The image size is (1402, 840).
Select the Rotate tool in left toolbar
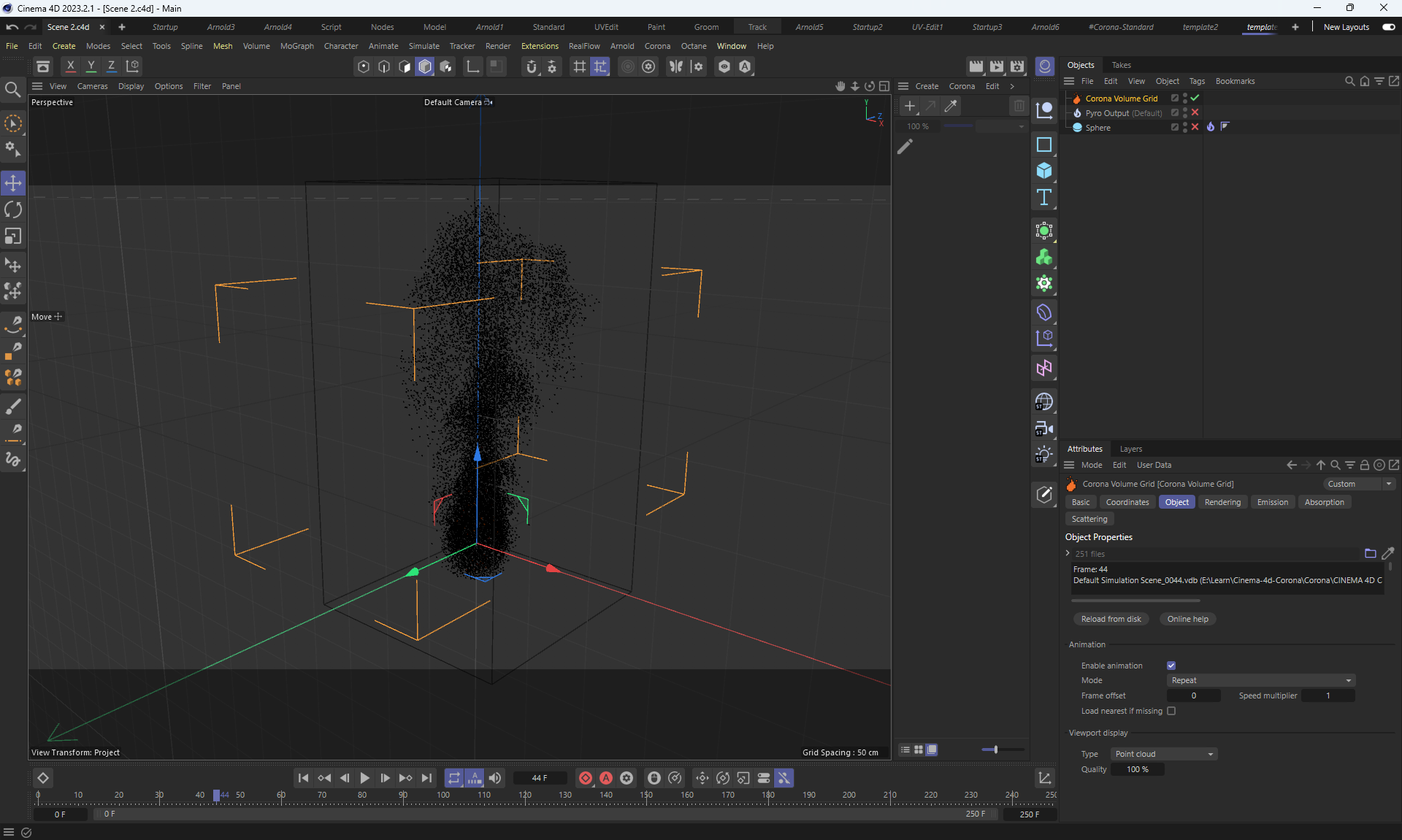[x=13, y=210]
